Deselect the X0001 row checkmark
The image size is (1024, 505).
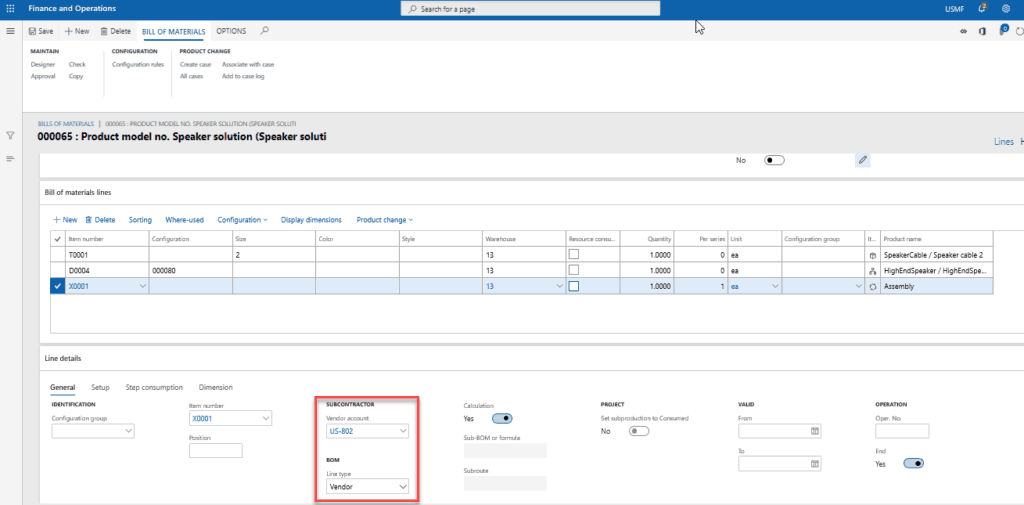pyautogui.click(x=58, y=286)
